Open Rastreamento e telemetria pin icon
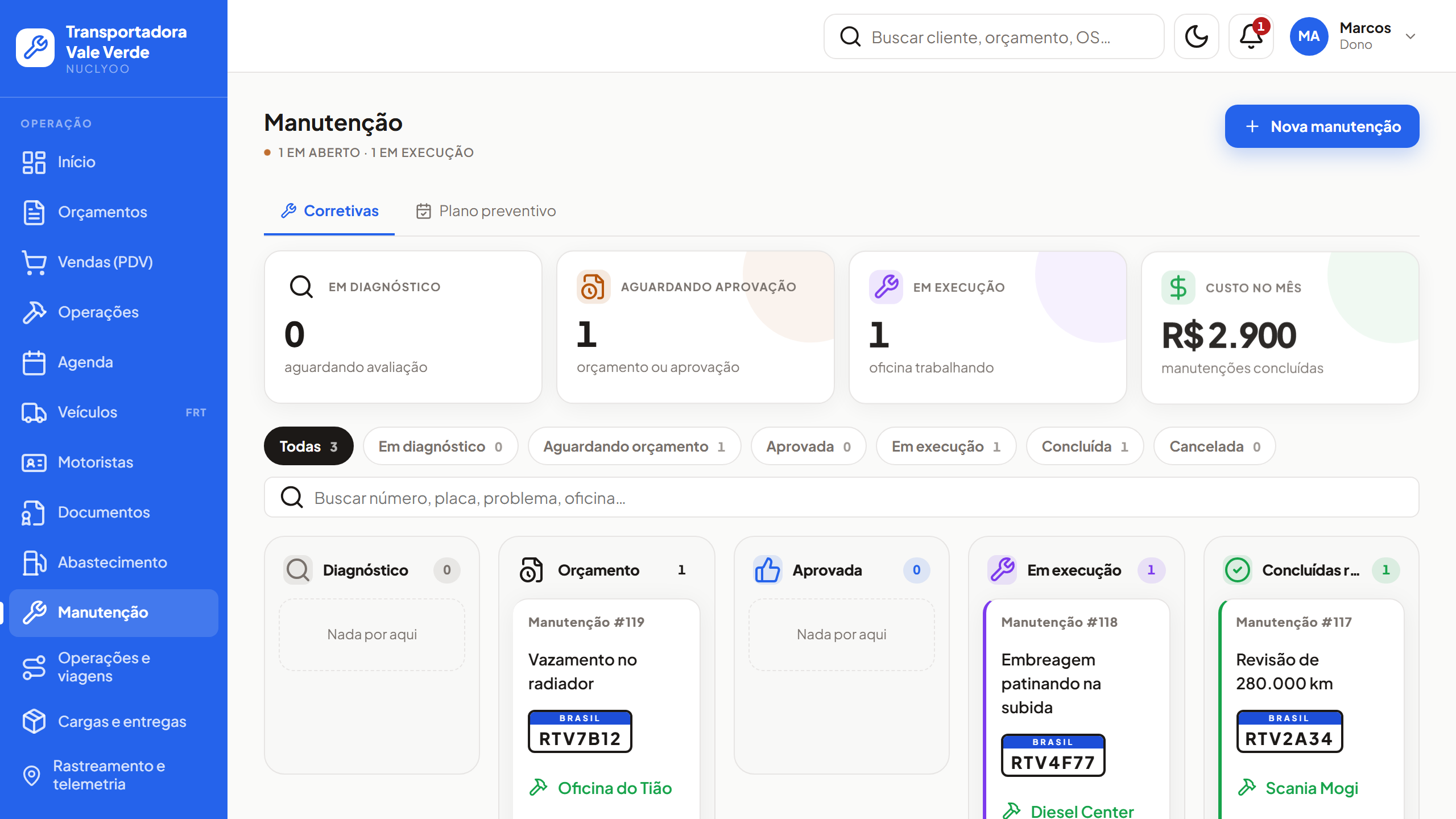 (32, 775)
